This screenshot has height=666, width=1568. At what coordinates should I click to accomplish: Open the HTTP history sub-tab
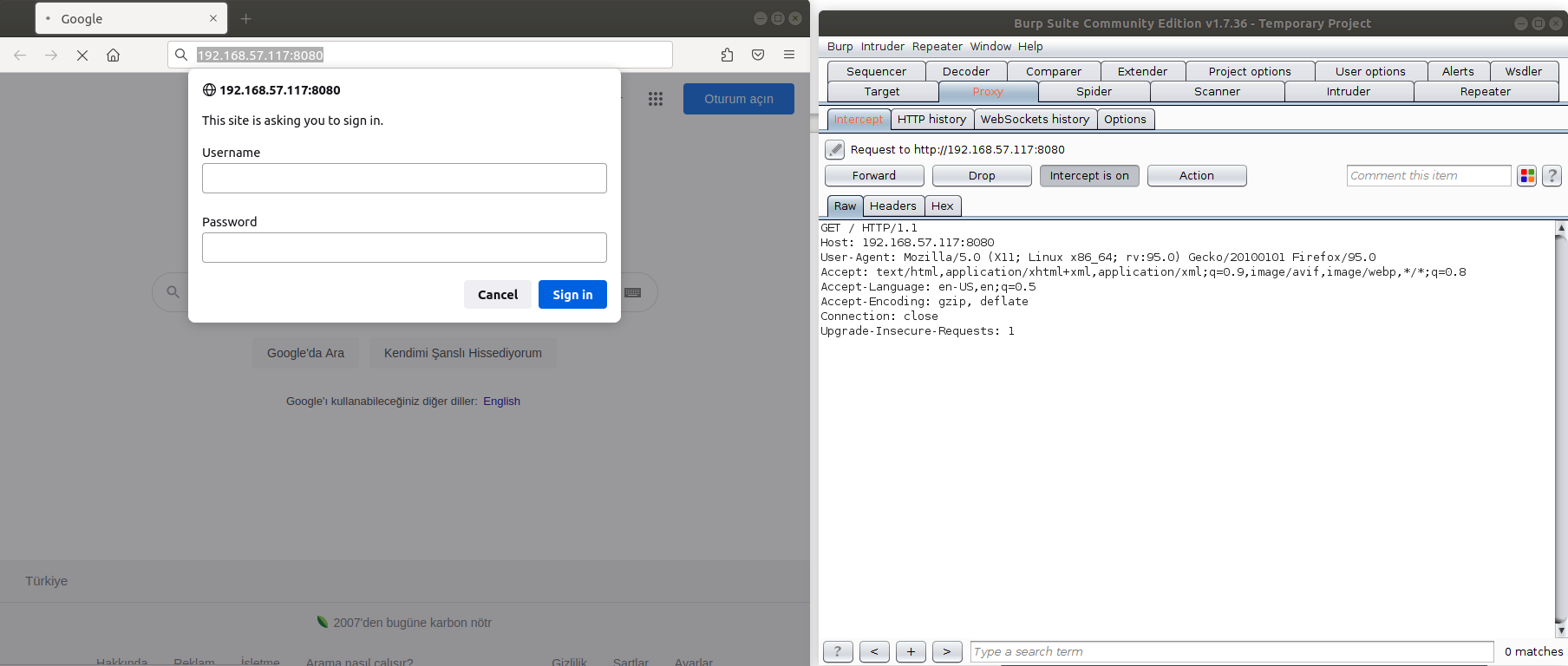(932, 119)
